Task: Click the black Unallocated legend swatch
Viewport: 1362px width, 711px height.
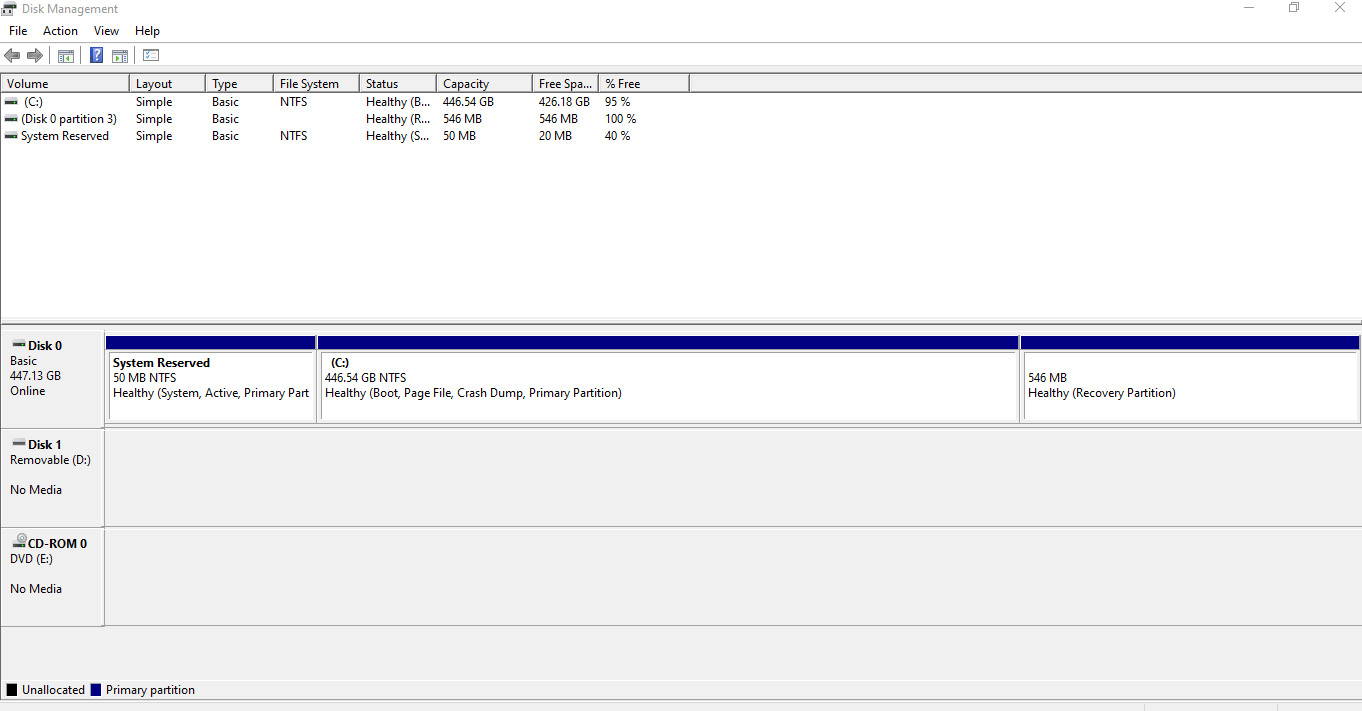Action: 12,690
